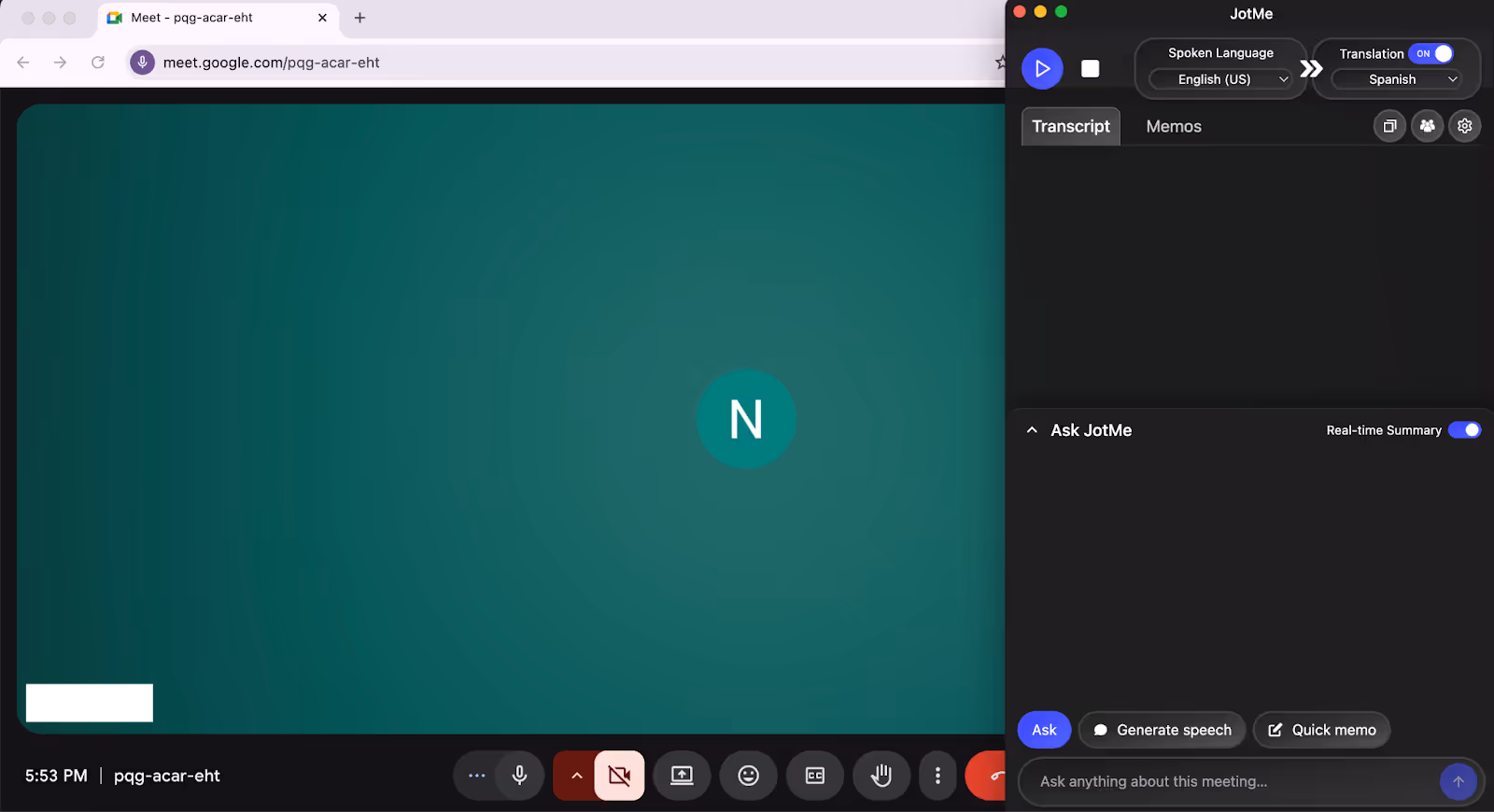This screenshot has height=812, width=1494.
Task: Open the audio settings three-dots beside microphone
Action: pyautogui.click(x=476, y=776)
